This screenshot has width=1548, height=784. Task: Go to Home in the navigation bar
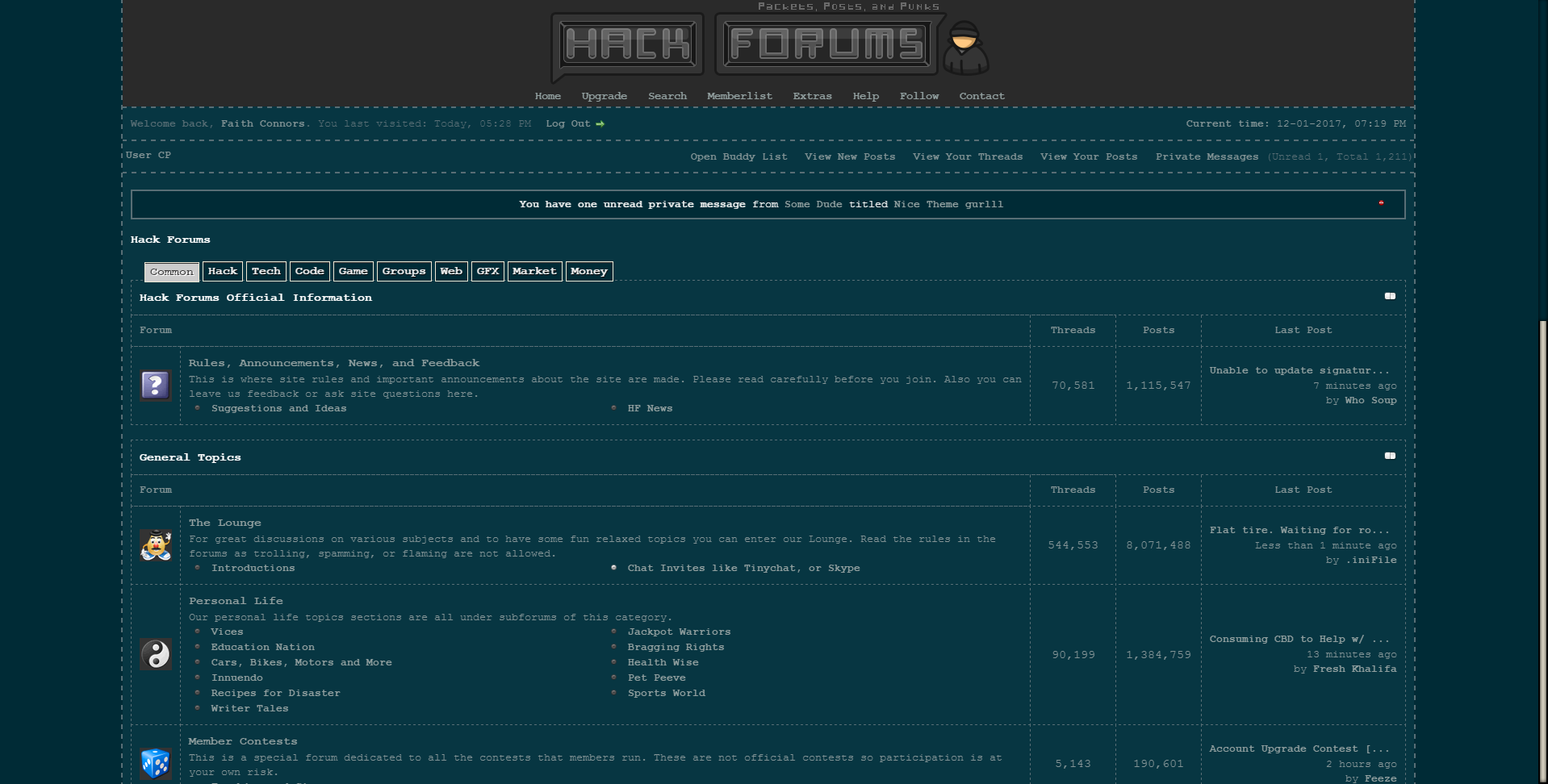click(548, 96)
